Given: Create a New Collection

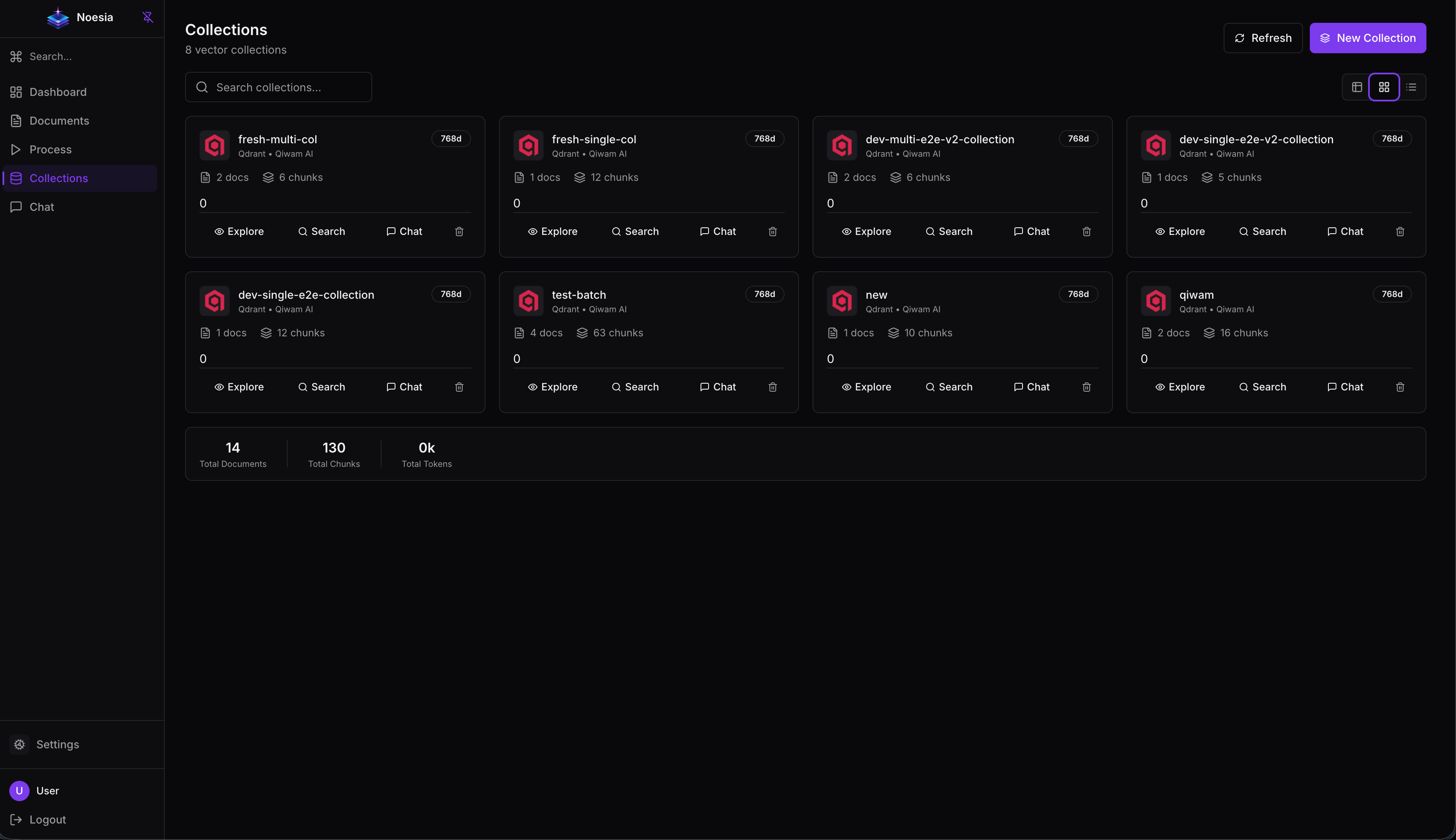Looking at the screenshot, I should click(1368, 38).
